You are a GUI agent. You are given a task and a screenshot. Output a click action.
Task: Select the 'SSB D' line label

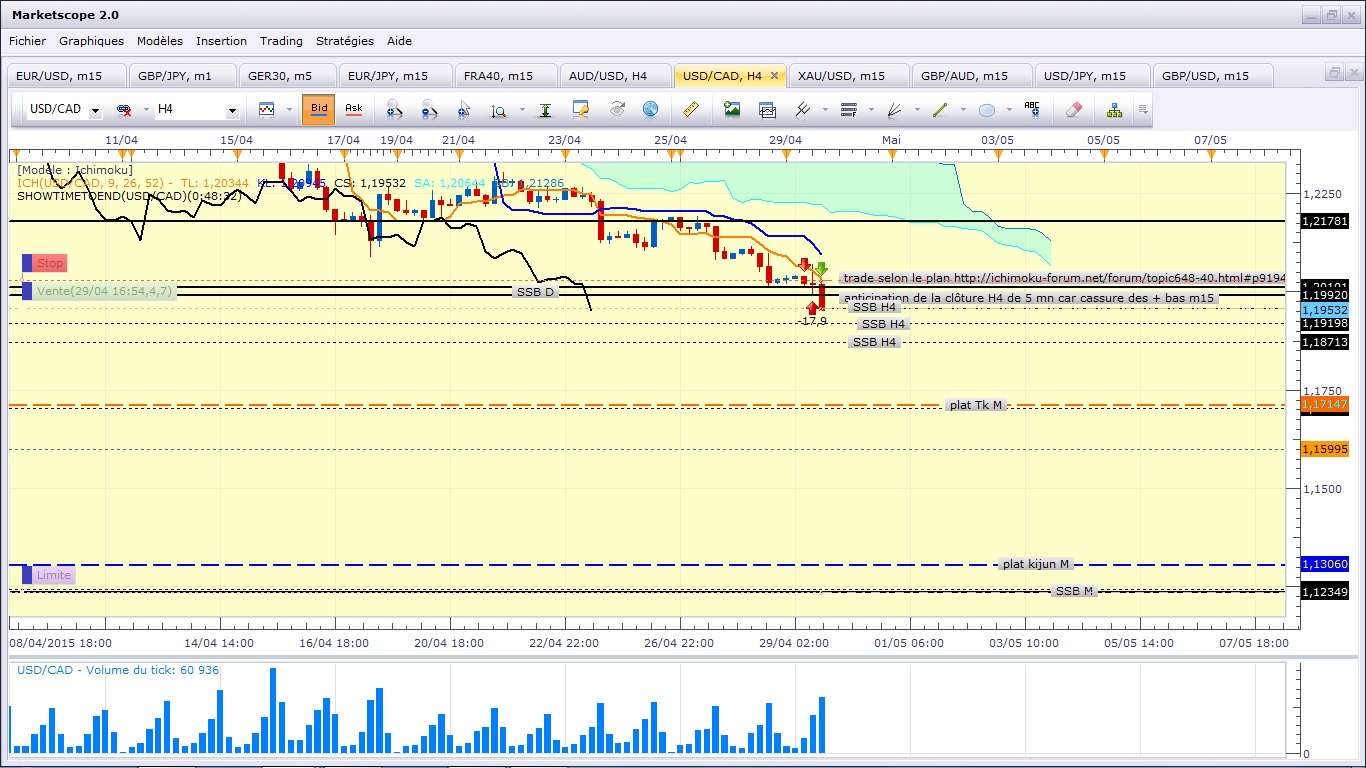pos(535,292)
